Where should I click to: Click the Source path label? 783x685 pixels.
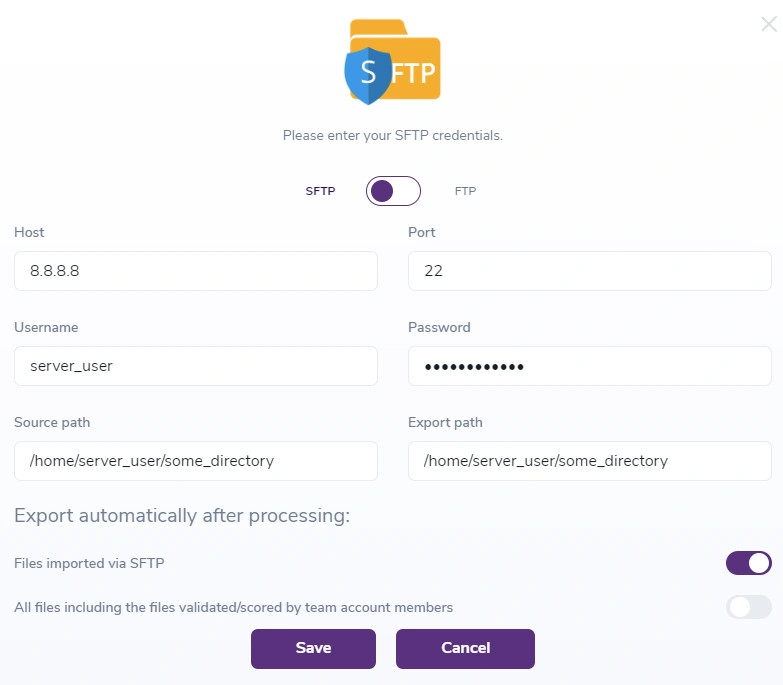pos(52,422)
